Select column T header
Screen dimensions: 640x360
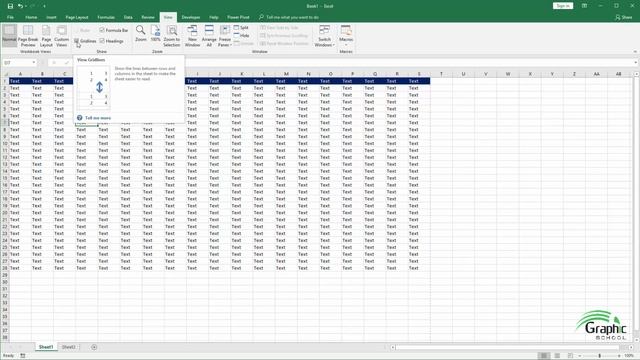(x=441, y=74)
